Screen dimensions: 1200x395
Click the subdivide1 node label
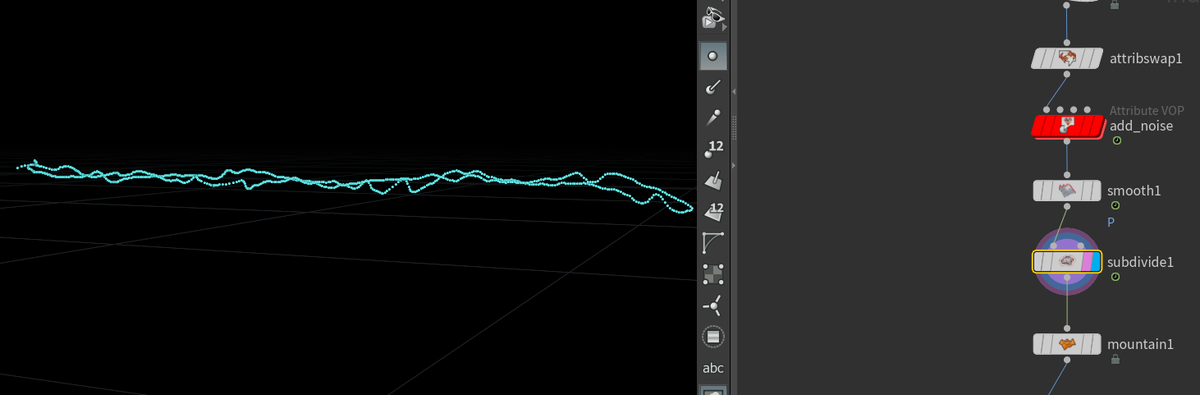click(1140, 262)
